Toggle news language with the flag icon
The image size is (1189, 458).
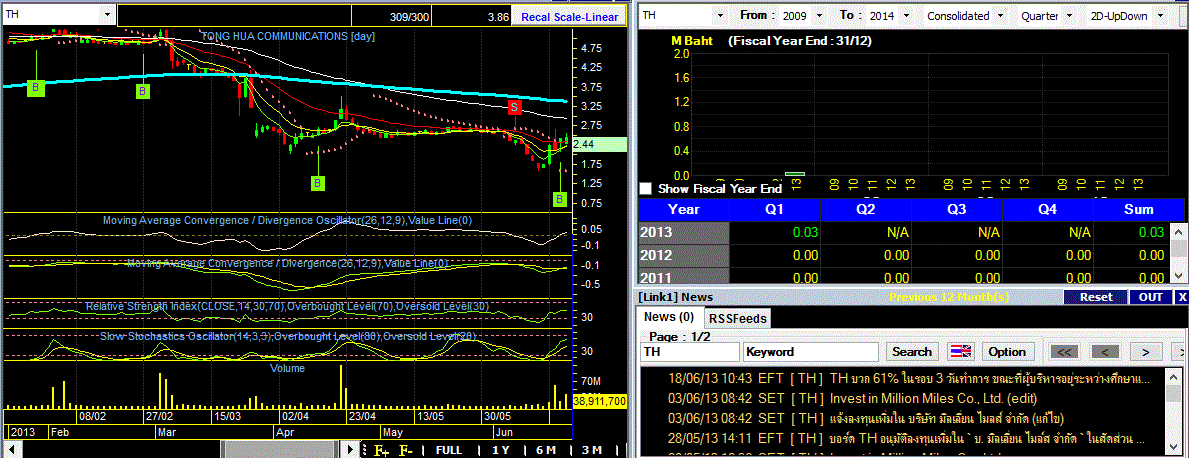961,352
